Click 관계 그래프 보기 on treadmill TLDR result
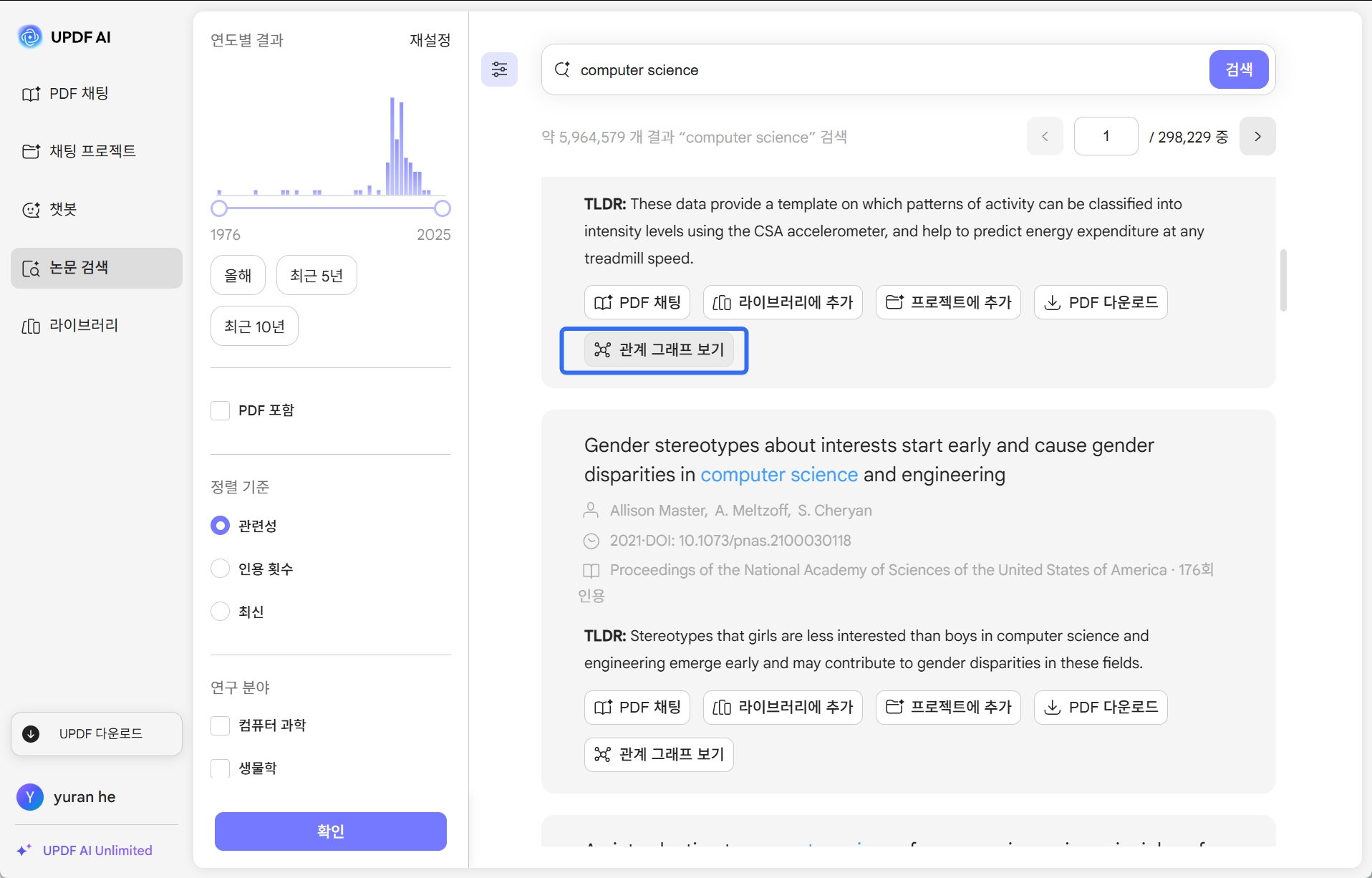The image size is (1372, 878). [x=659, y=349]
